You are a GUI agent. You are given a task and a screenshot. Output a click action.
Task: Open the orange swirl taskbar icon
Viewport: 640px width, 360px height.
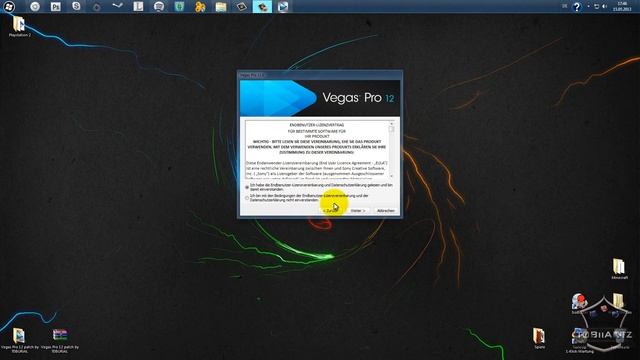200,7
